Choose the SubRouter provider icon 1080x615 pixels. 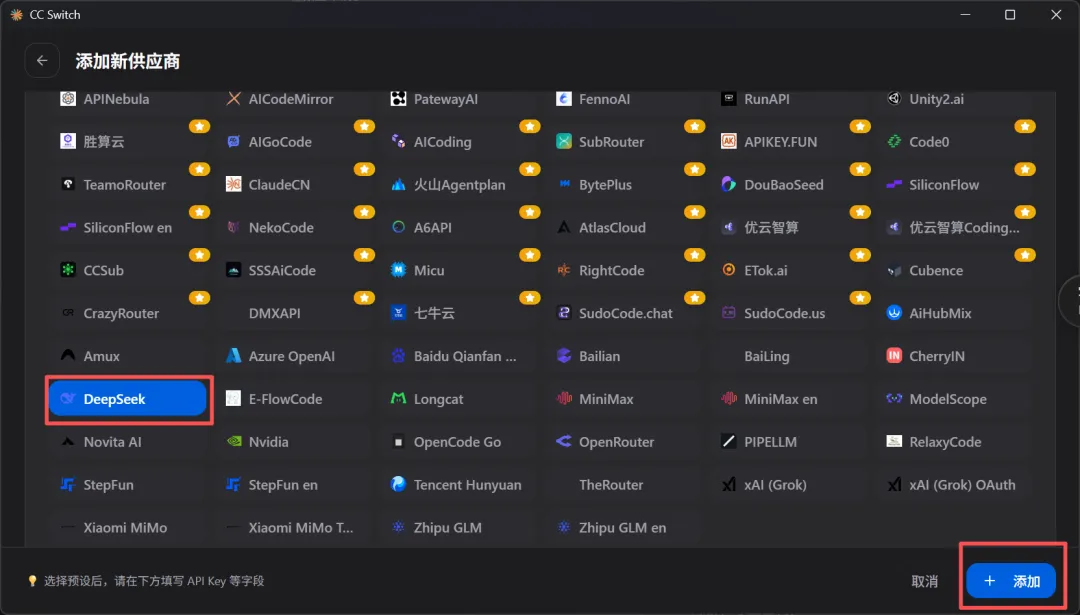click(x=563, y=141)
